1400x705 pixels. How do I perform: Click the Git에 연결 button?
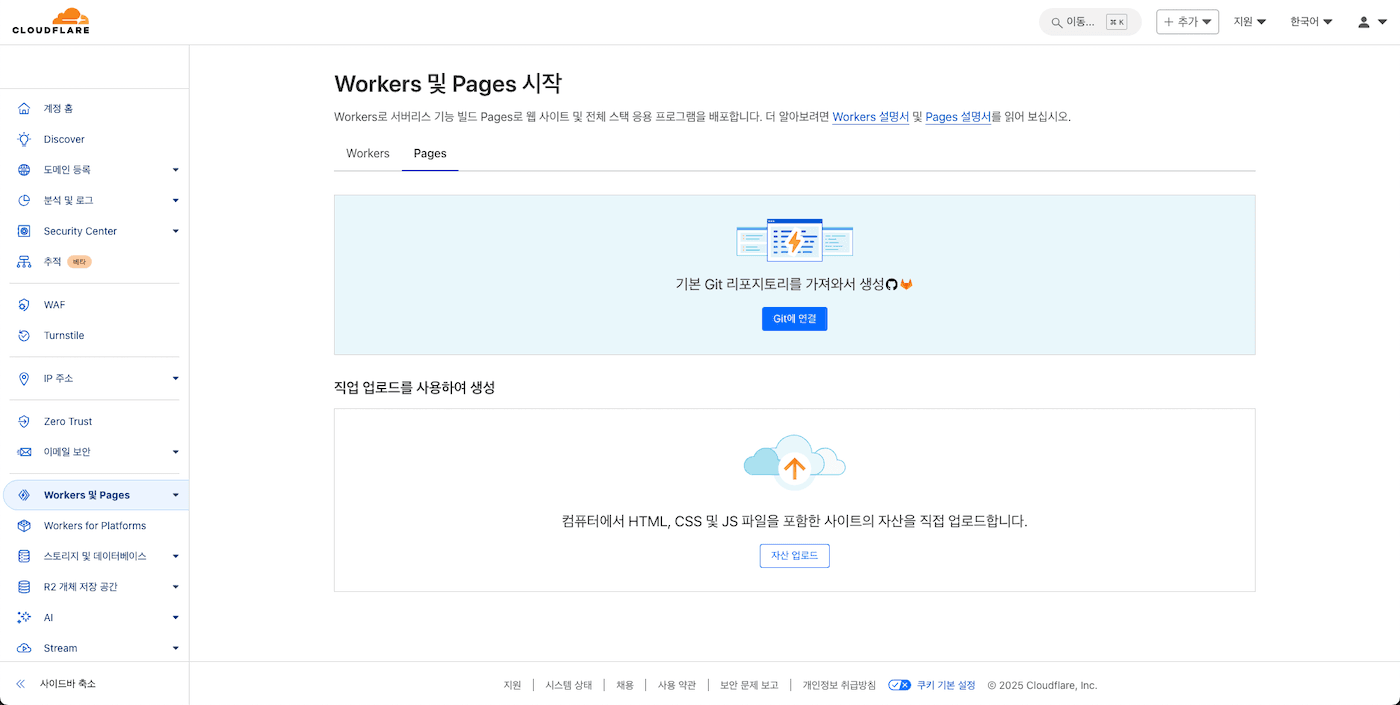click(x=794, y=318)
